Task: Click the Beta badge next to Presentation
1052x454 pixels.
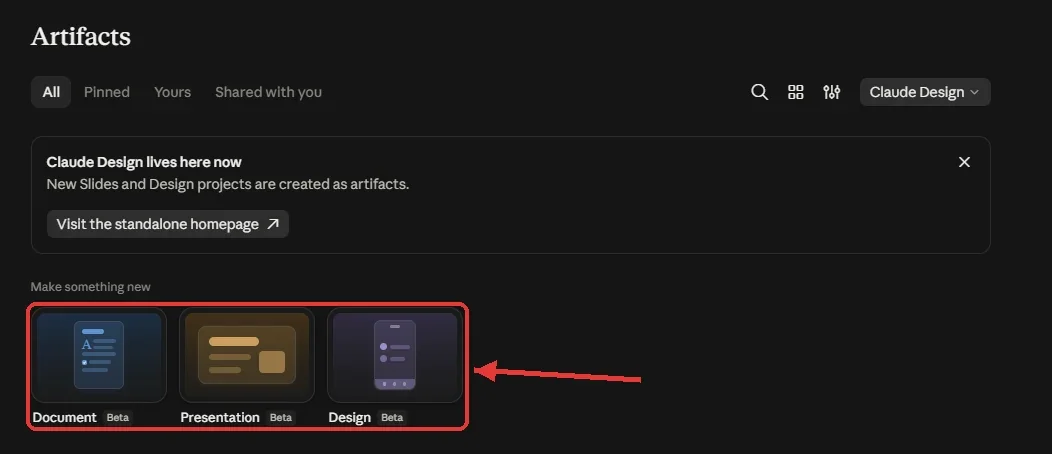Action: pyautogui.click(x=280, y=417)
